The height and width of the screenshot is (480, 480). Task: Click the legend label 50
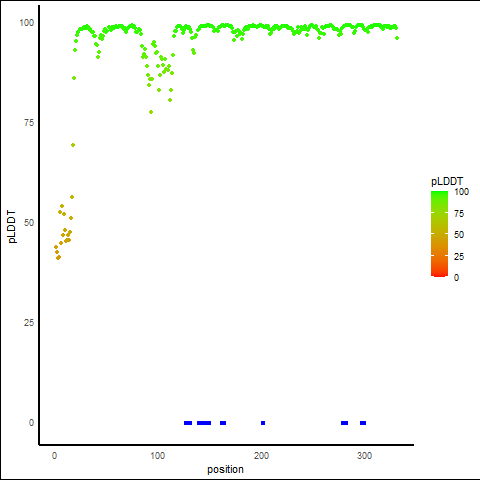[x=459, y=235]
